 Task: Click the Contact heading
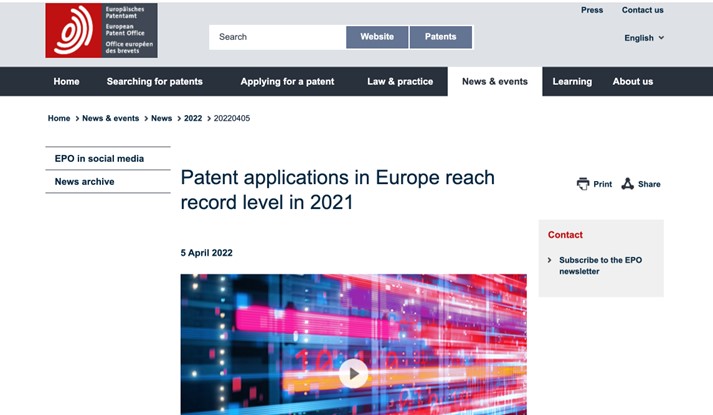[565, 235]
